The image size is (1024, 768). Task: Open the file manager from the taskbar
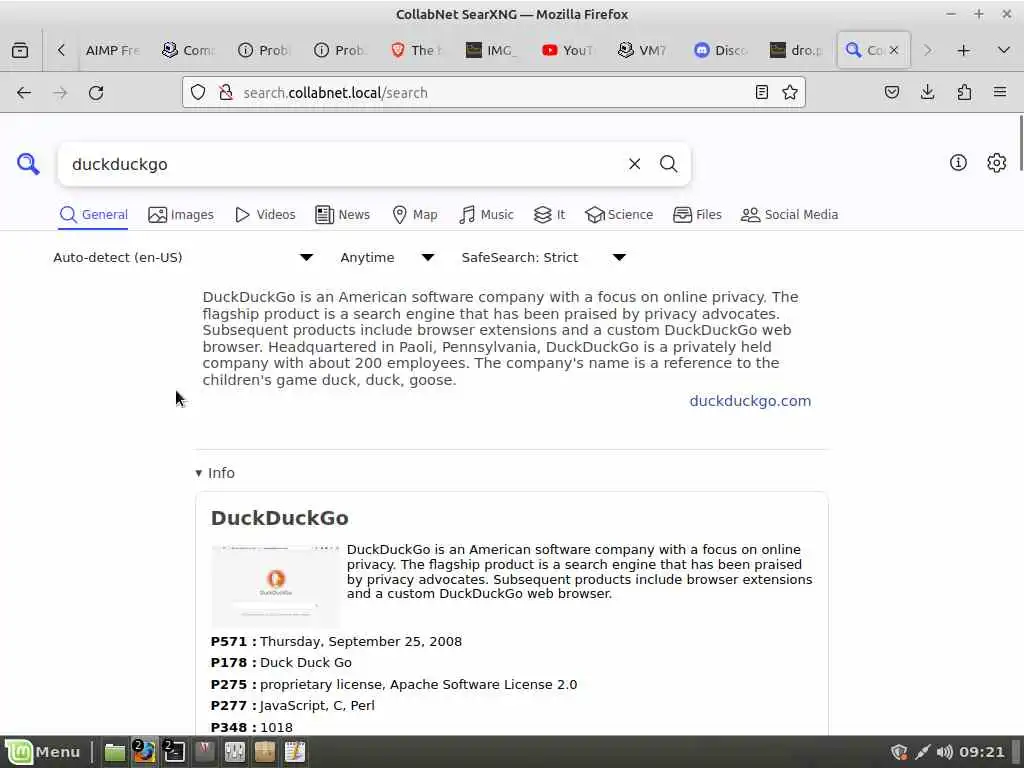(115, 752)
